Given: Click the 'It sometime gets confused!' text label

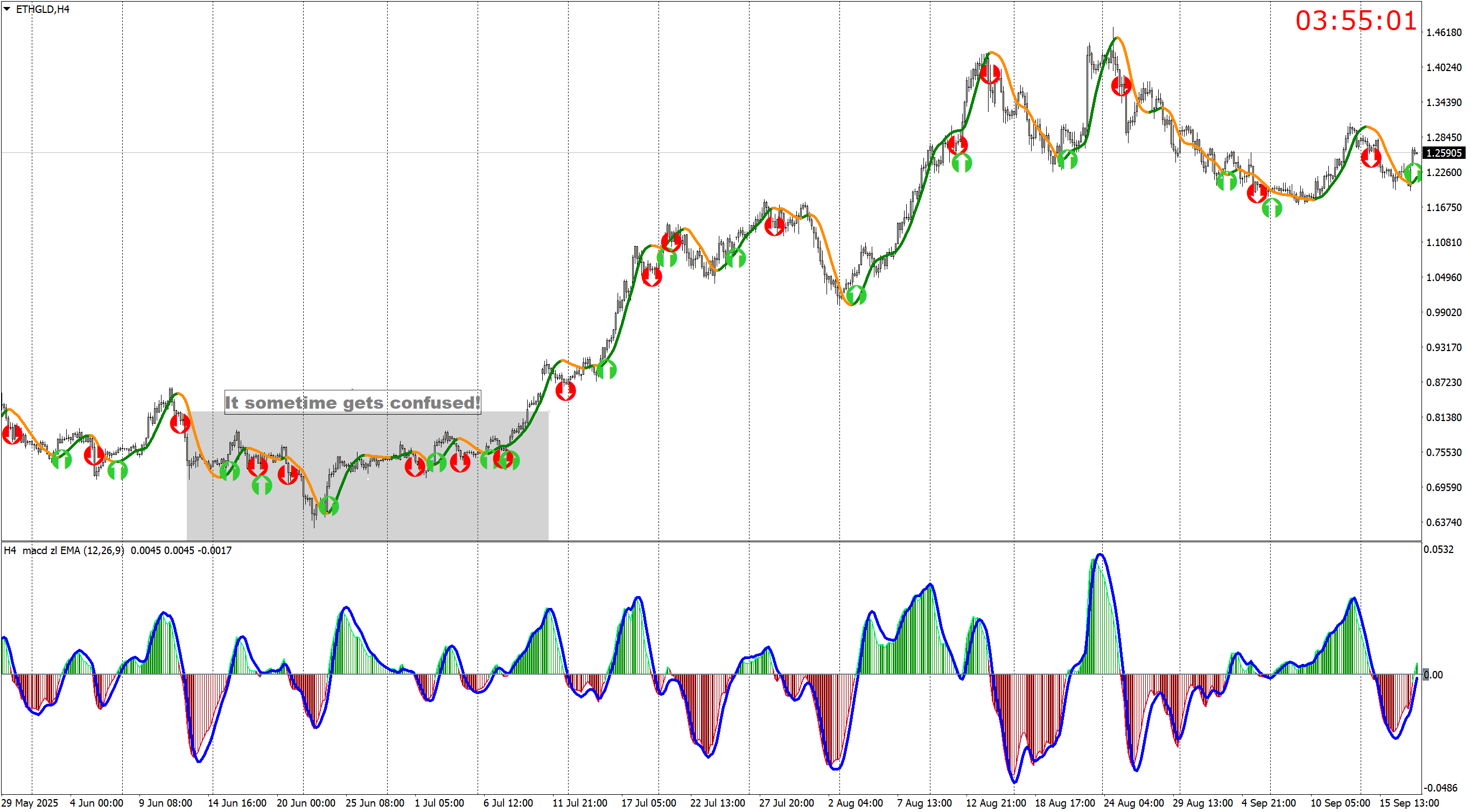Looking at the screenshot, I should (x=352, y=403).
